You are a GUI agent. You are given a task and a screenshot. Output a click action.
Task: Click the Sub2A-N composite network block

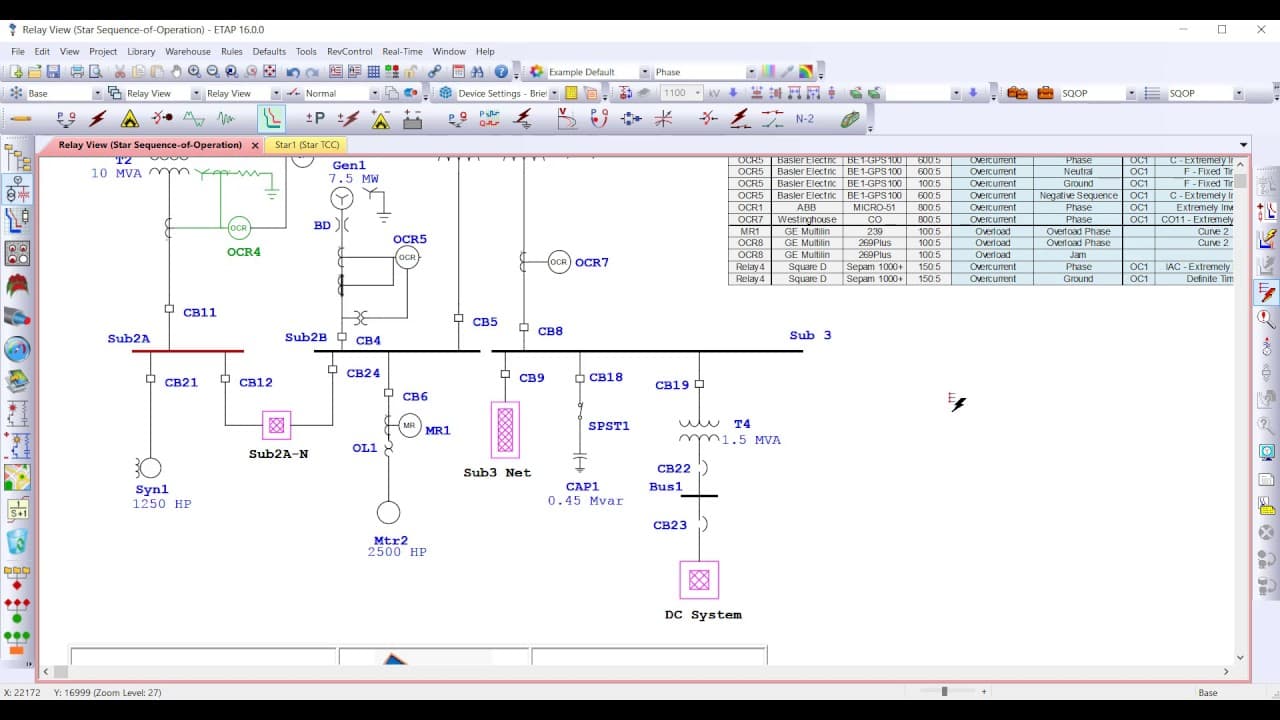pyautogui.click(x=277, y=425)
